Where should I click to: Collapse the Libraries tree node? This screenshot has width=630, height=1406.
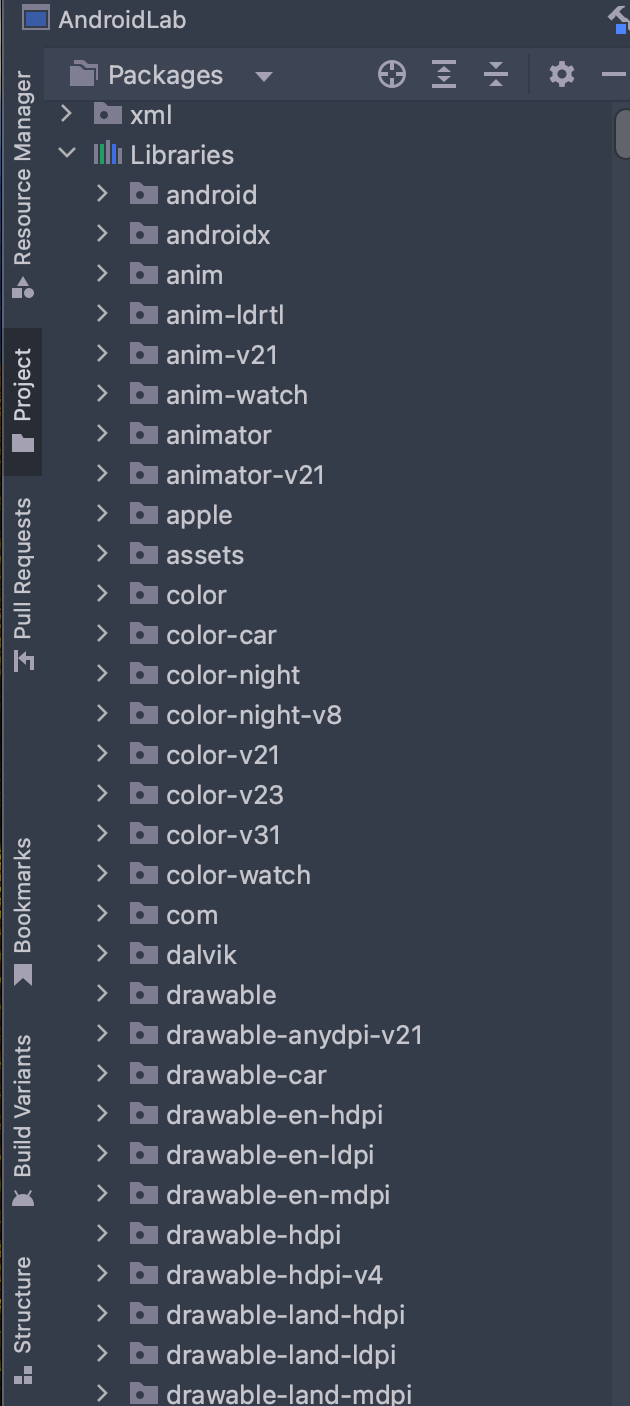[67, 154]
